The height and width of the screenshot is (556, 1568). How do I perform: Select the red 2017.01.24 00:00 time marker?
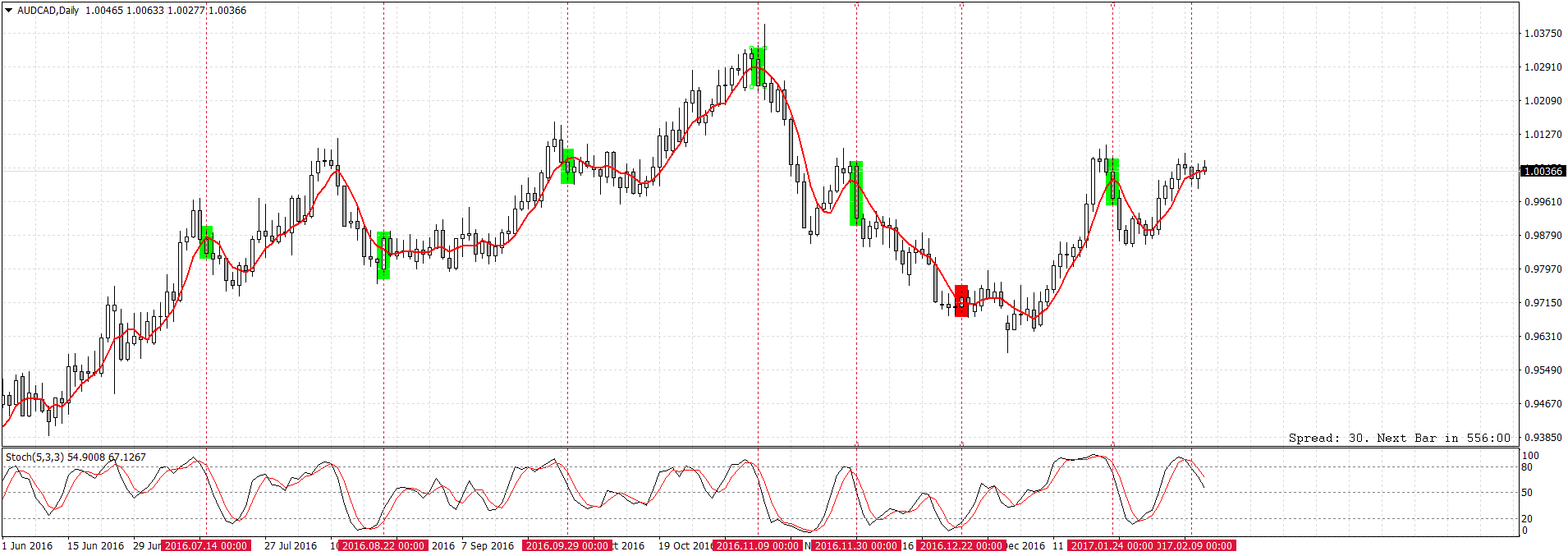[1112, 546]
